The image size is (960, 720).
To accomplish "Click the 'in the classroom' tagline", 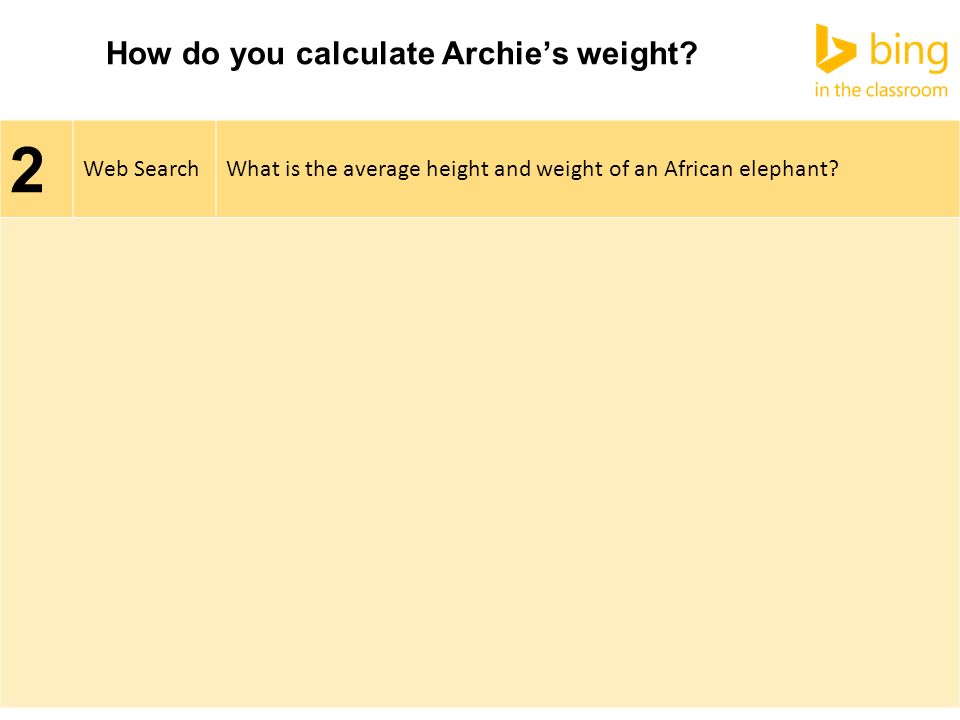I will tap(881, 90).
